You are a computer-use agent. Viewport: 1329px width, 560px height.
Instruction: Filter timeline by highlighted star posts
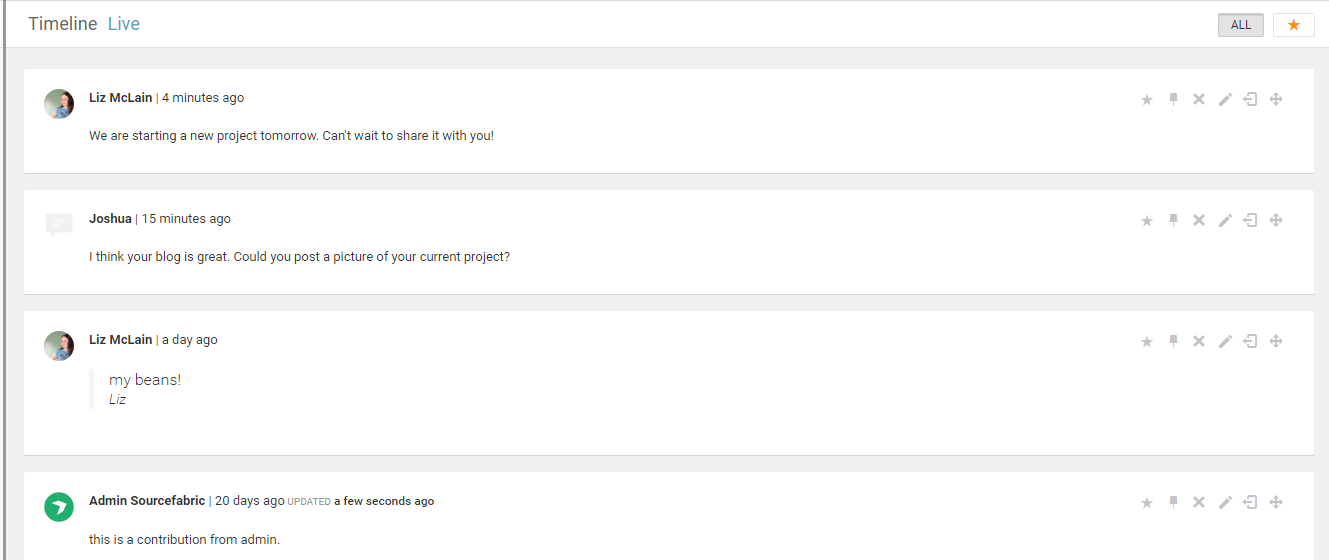click(1293, 25)
